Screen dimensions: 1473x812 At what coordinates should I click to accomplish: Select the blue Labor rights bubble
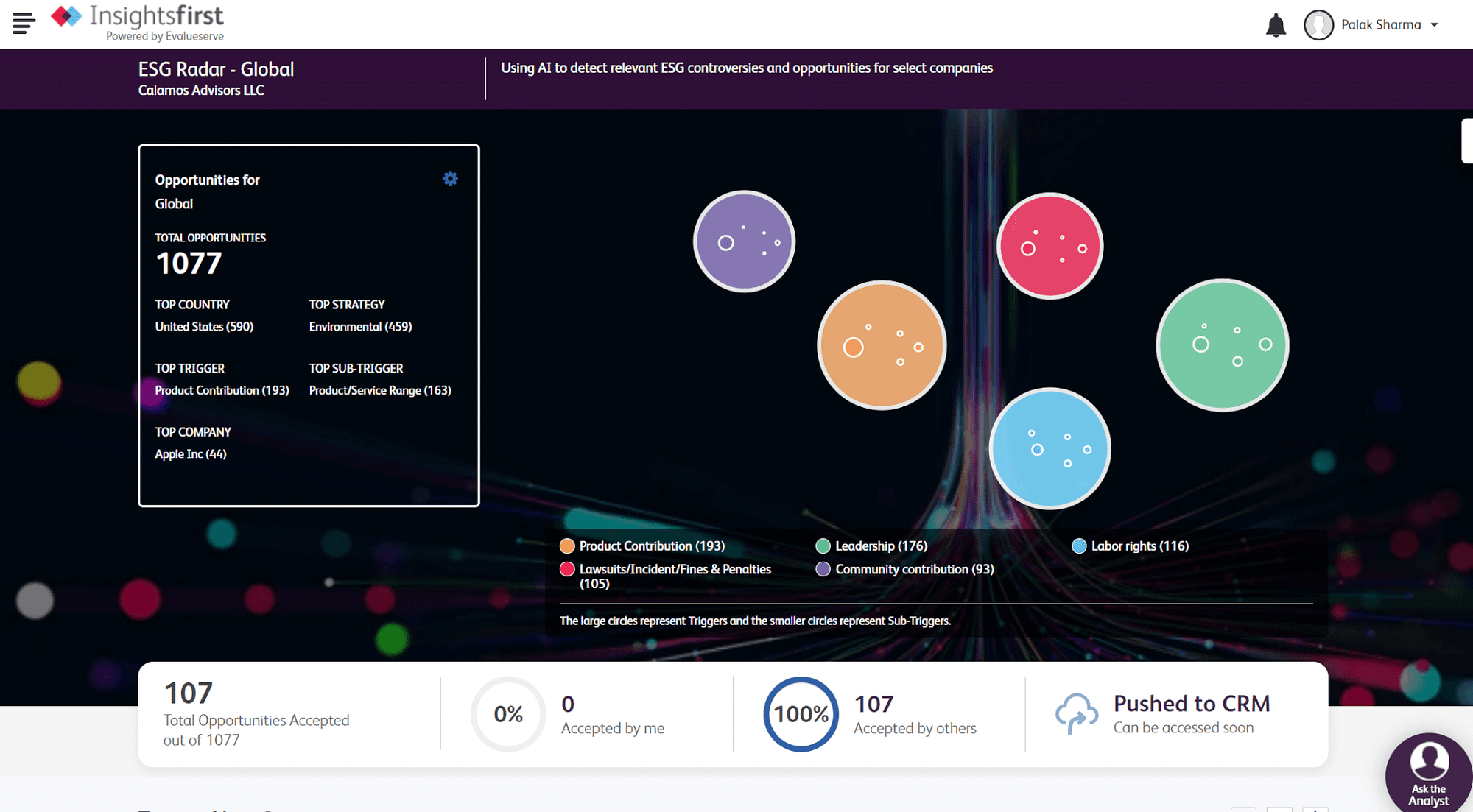pos(1050,448)
